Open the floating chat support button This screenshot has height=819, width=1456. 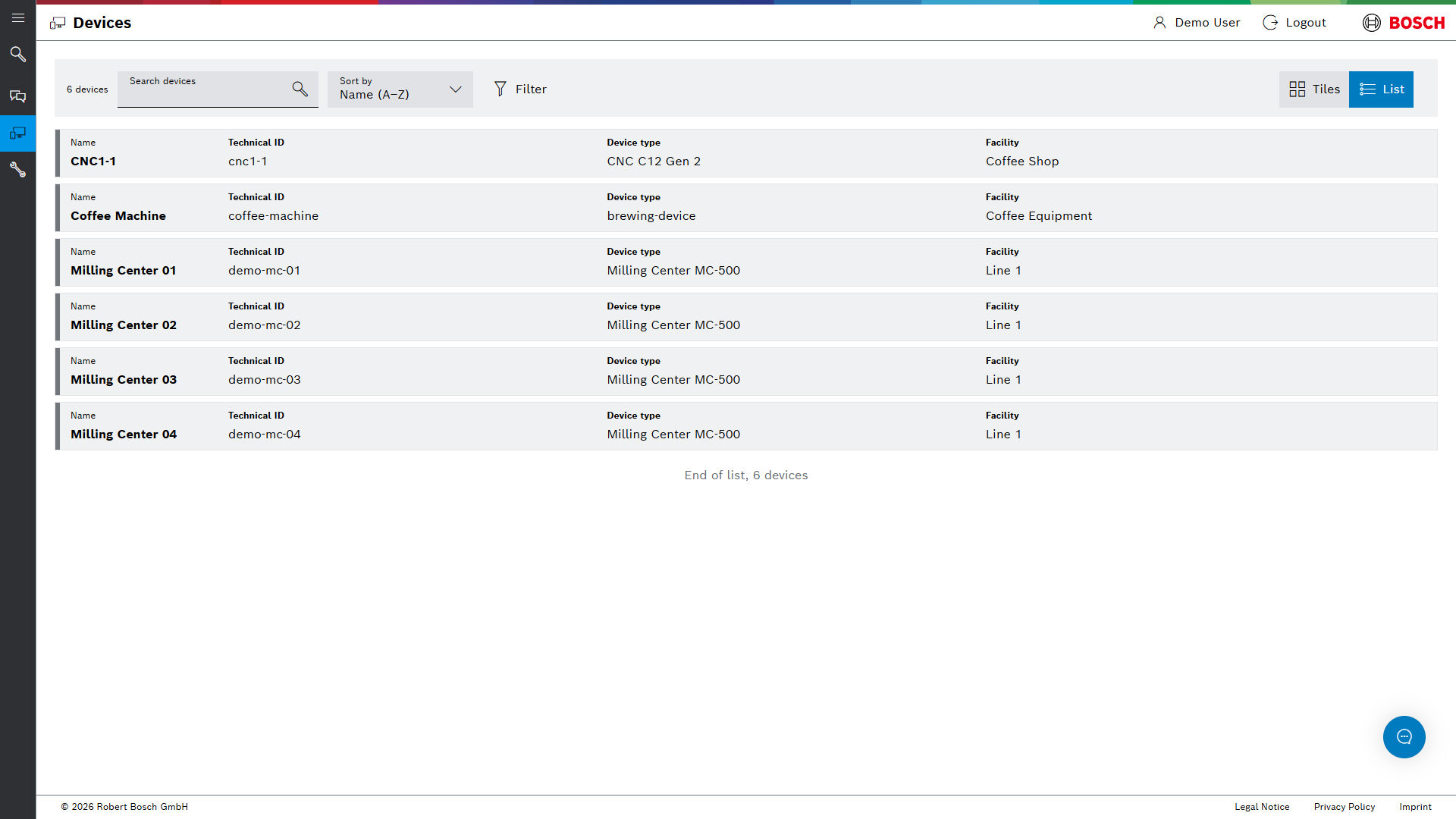pos(1404,737)
